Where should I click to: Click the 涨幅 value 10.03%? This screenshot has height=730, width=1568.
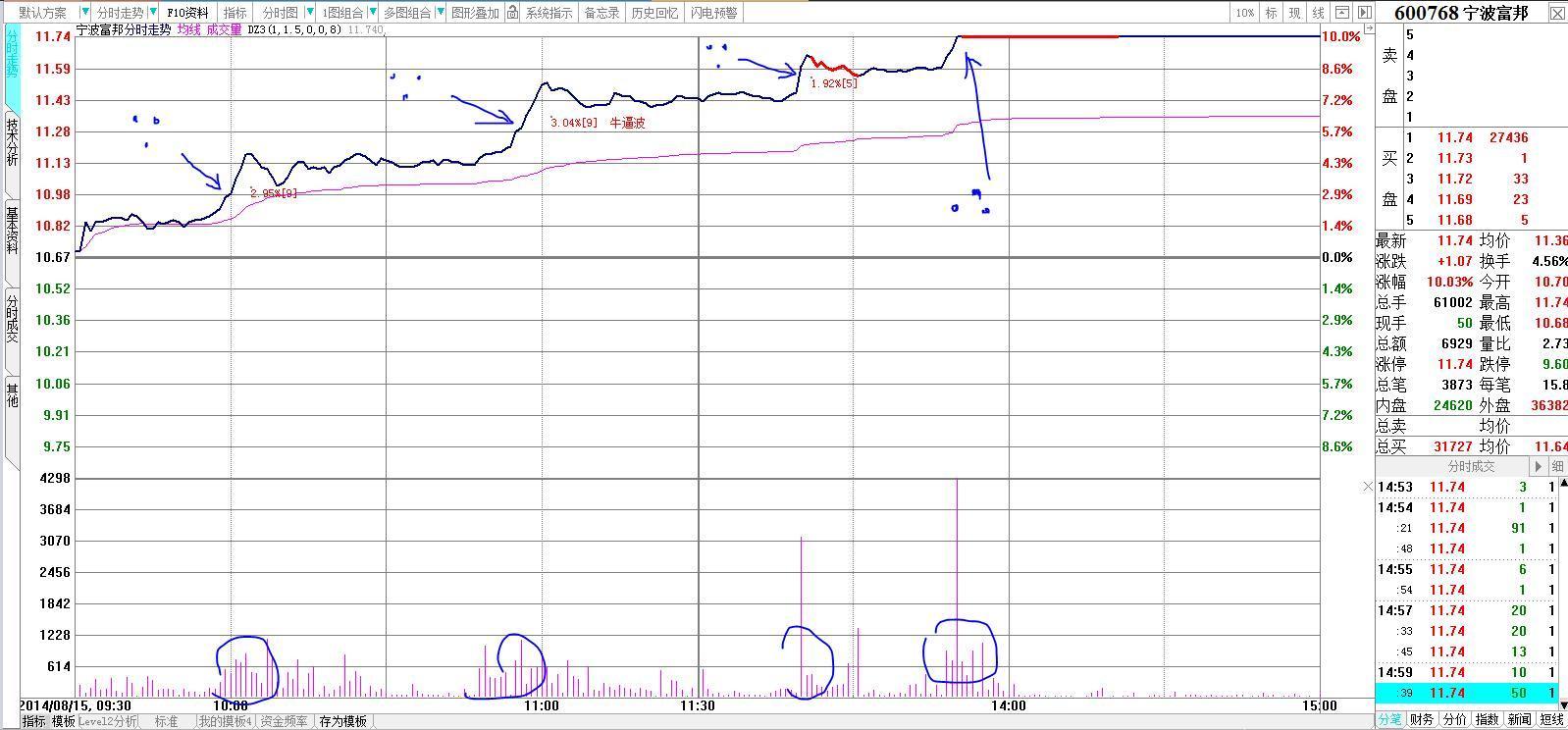click(1450, 283)
